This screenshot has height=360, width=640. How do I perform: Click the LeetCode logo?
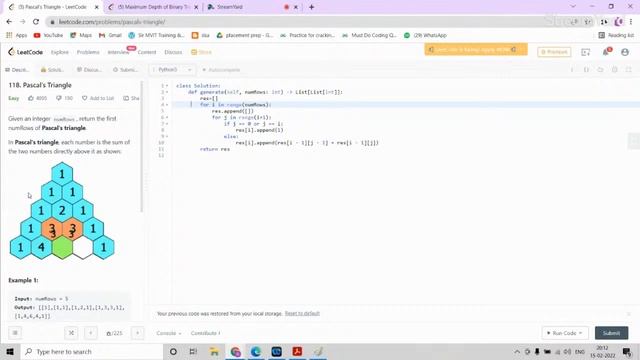point(25,52)
